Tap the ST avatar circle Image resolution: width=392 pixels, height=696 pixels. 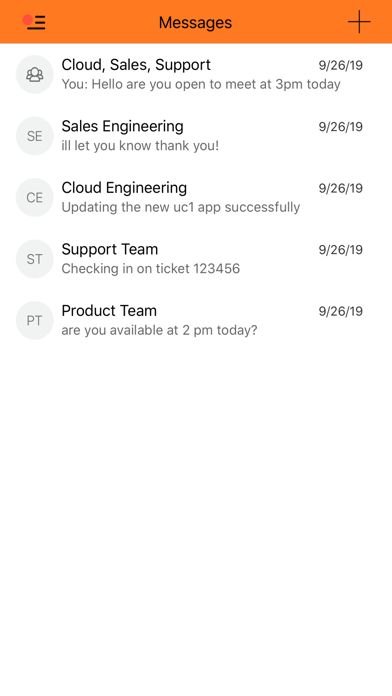point(35,259)
